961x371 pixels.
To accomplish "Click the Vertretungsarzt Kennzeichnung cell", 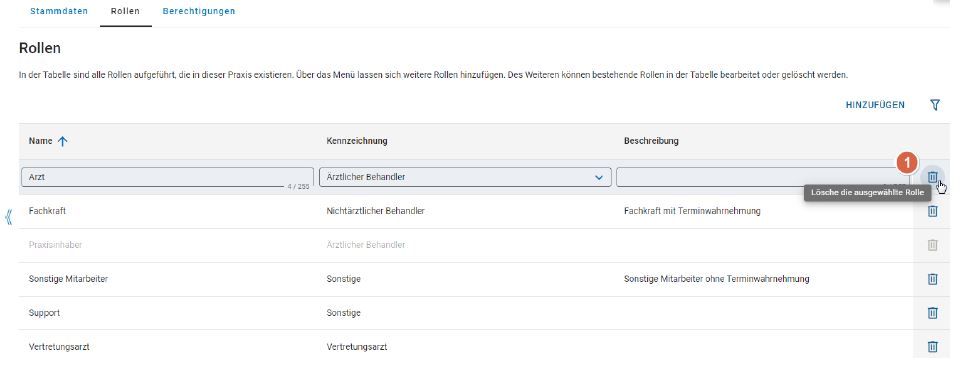I will [x=357, y=346].
